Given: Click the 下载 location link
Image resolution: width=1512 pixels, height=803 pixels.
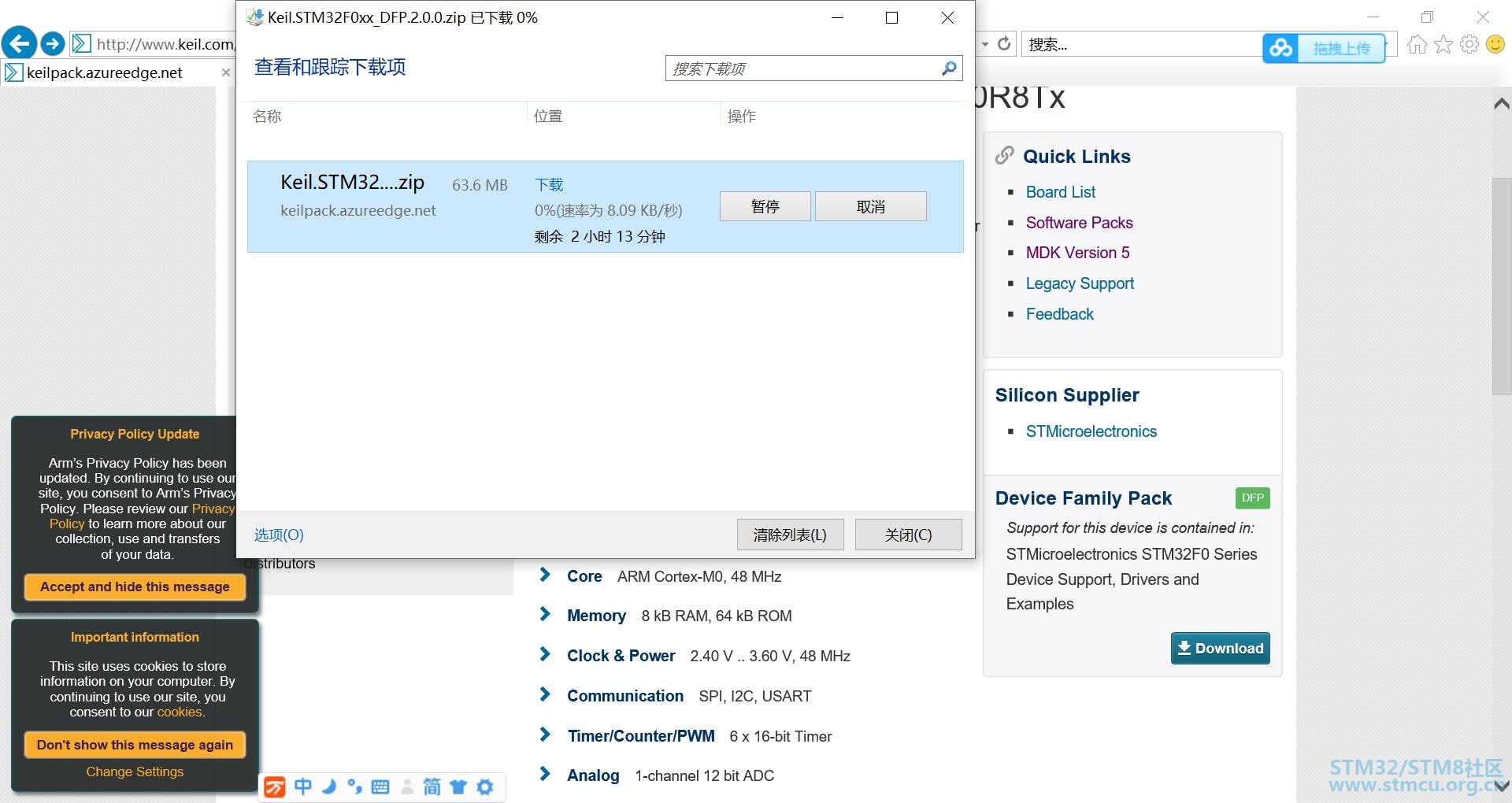Looking at the screenshot, I should 549,185.
